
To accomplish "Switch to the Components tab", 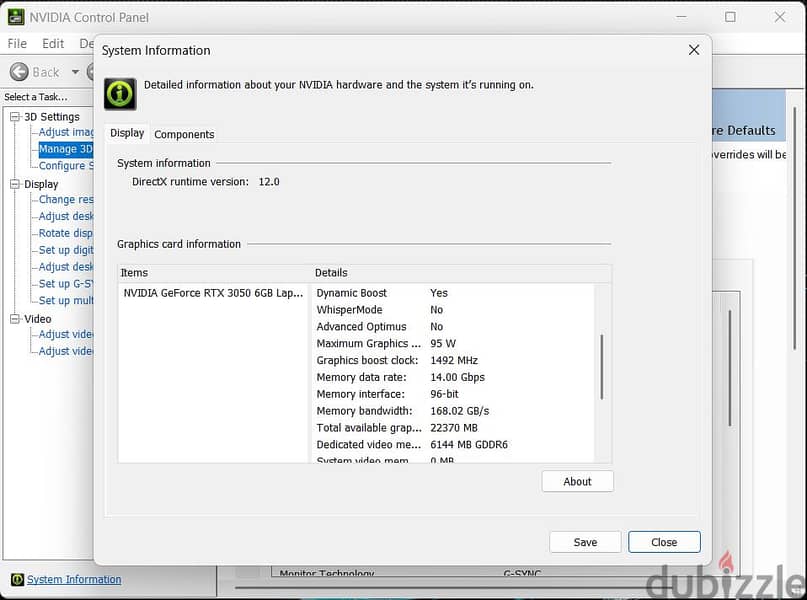I will [184, 134].
